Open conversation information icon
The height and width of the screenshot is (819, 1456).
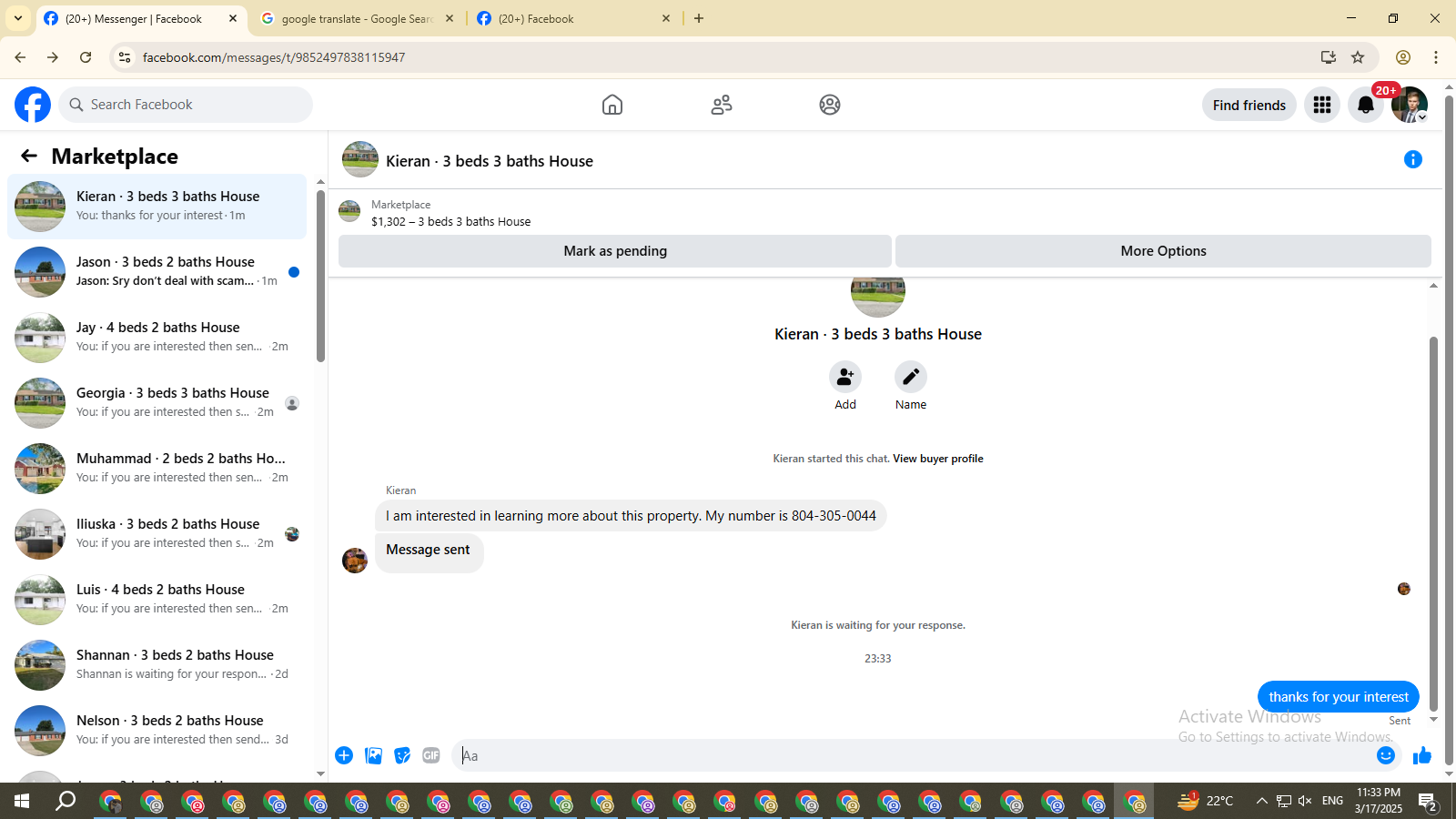1413,159
